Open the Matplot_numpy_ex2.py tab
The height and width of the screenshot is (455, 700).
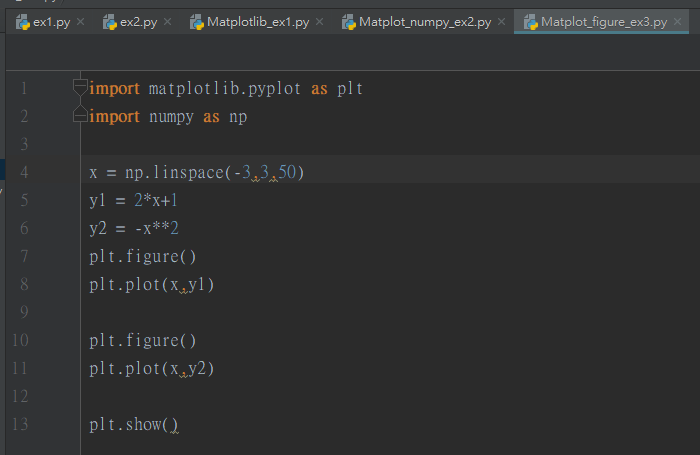point(425,22)
